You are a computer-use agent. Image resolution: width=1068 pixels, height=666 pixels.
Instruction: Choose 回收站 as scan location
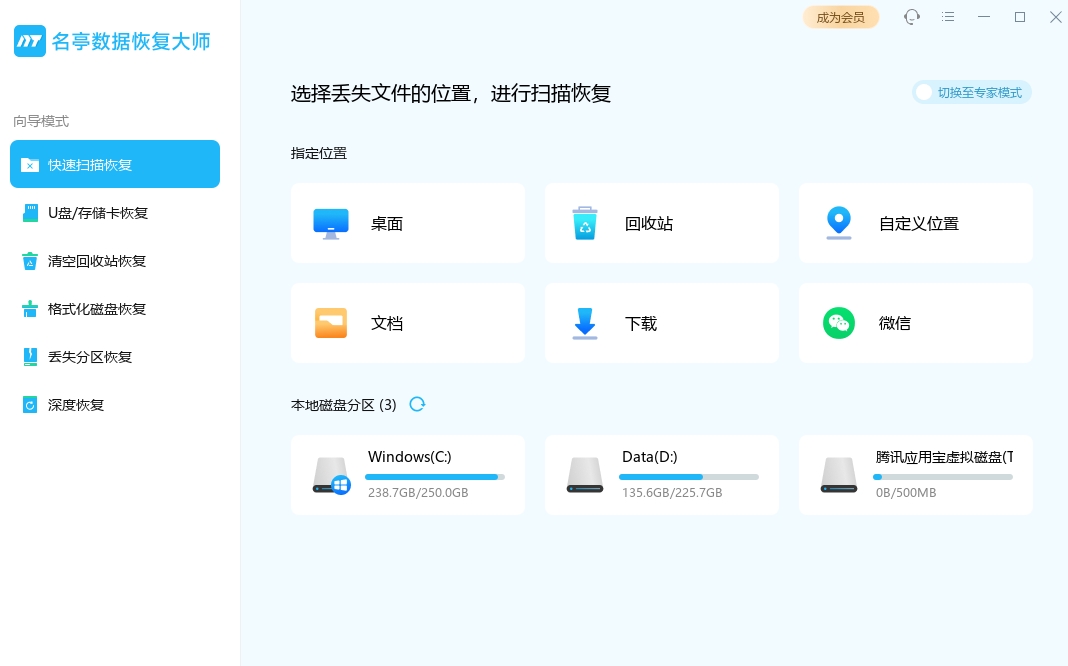tap(661, 223)
